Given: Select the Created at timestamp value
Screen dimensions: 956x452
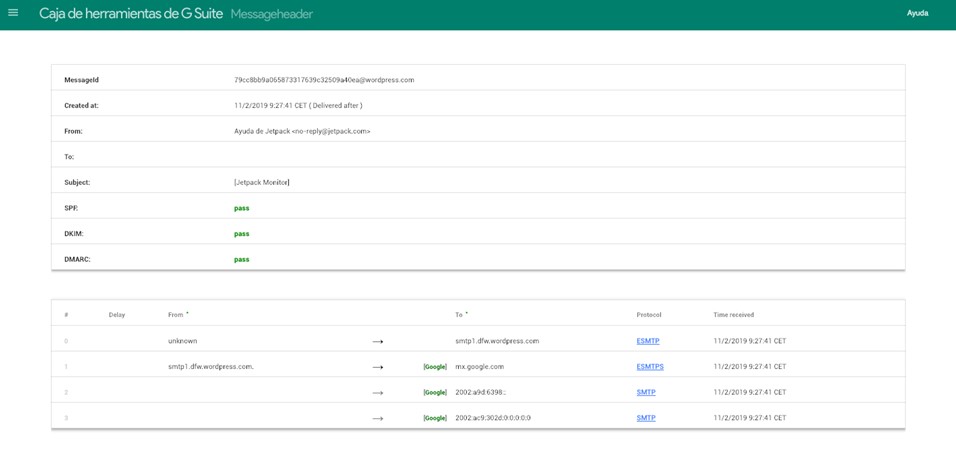Looking at the screenshot, I should [x=298, y=106].
